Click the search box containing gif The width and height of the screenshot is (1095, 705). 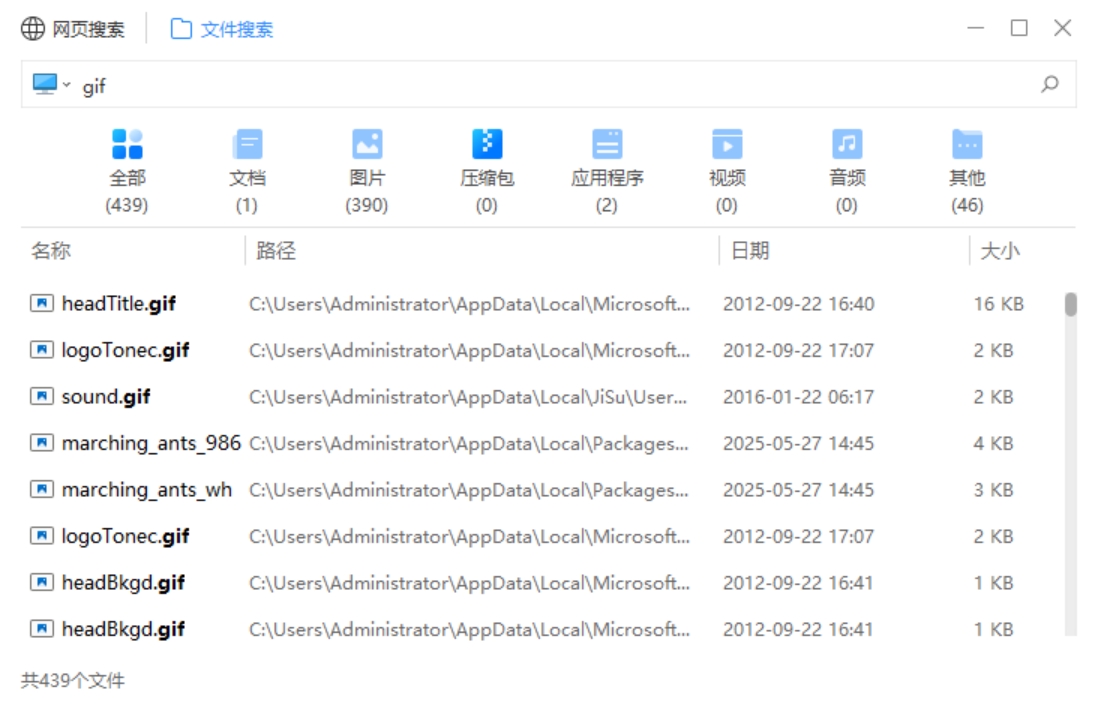coord(548,84)
